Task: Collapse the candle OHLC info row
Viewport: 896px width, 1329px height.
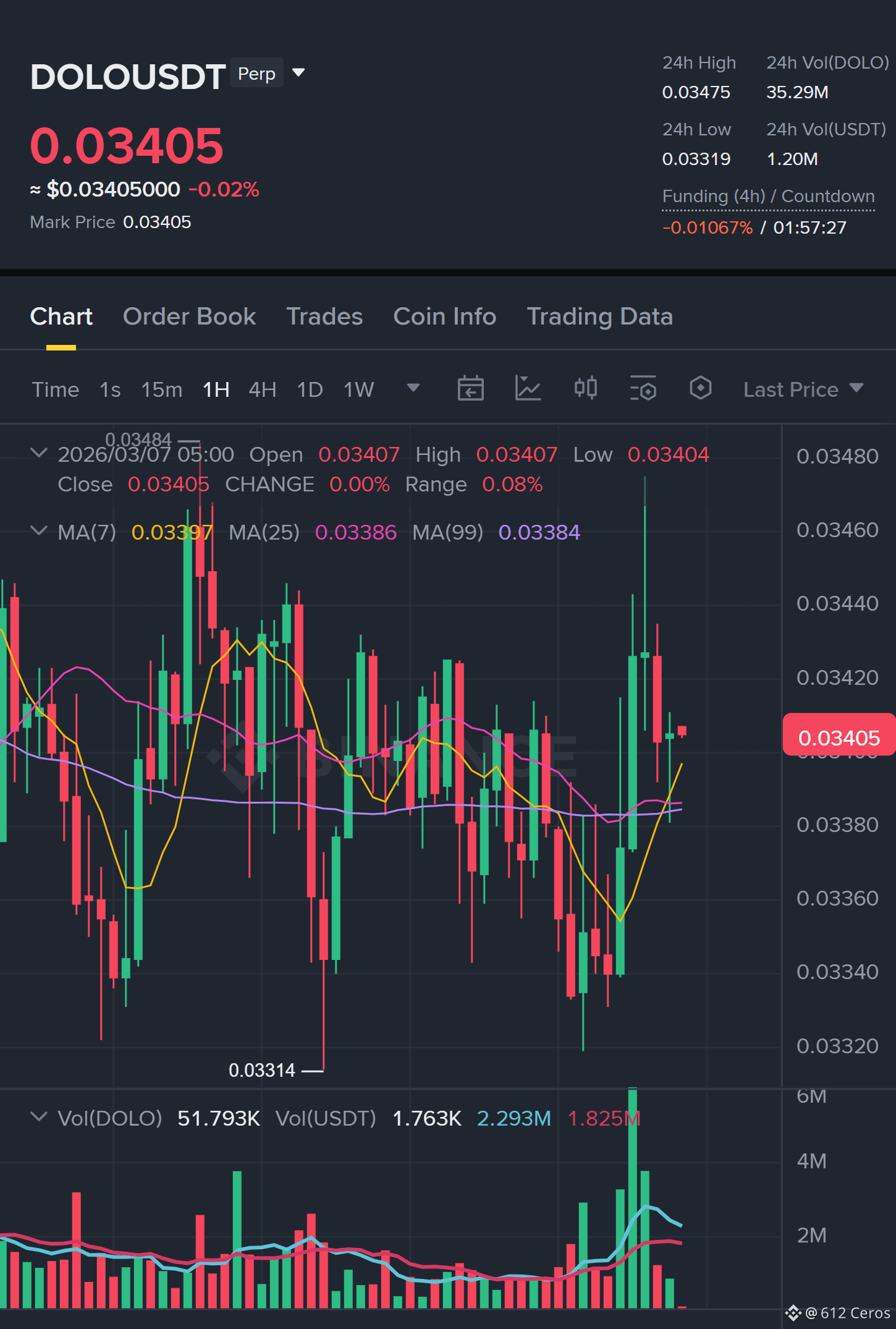Action: click(39, 453)
